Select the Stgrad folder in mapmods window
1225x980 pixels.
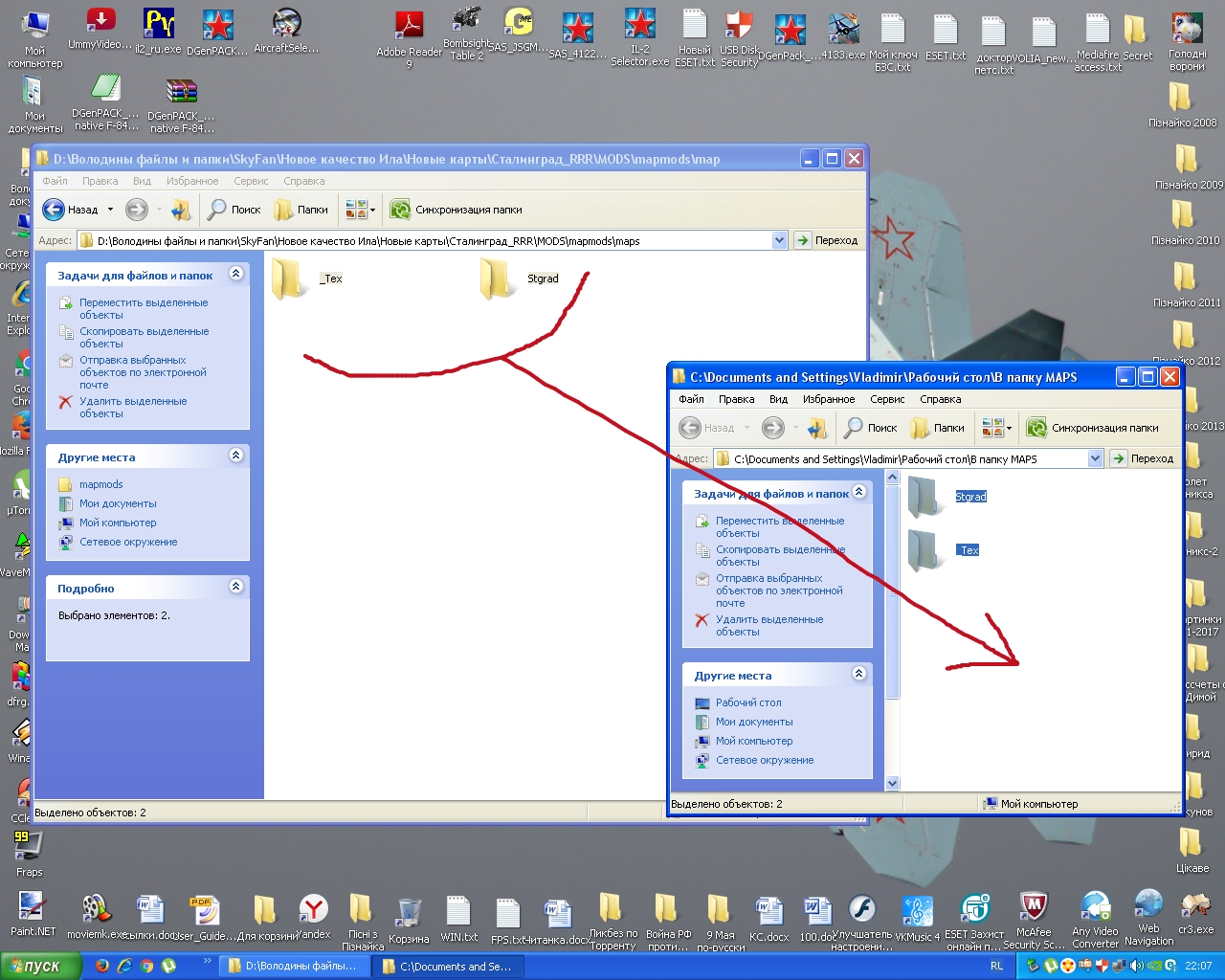click(519, 278)
